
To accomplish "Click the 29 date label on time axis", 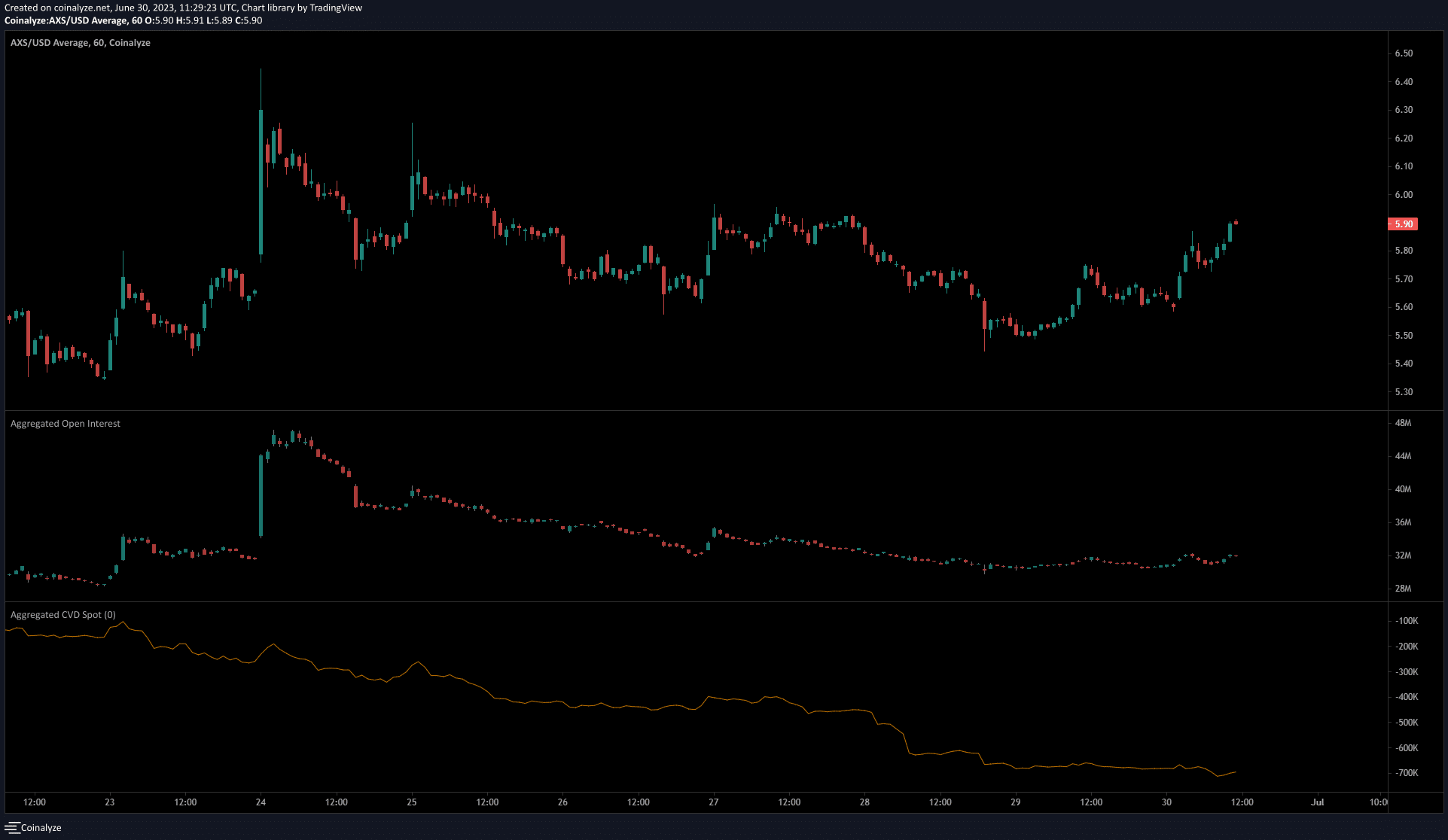I will (1016, 802).
